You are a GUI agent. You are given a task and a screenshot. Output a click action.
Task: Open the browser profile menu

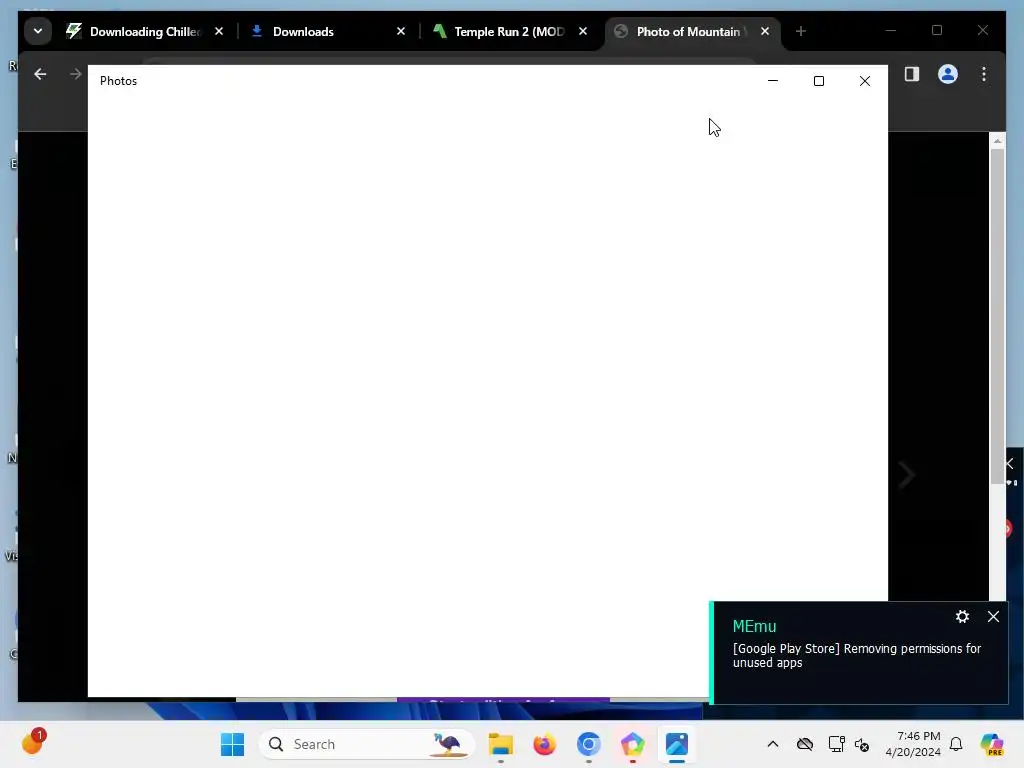click(x=948, y=74)
